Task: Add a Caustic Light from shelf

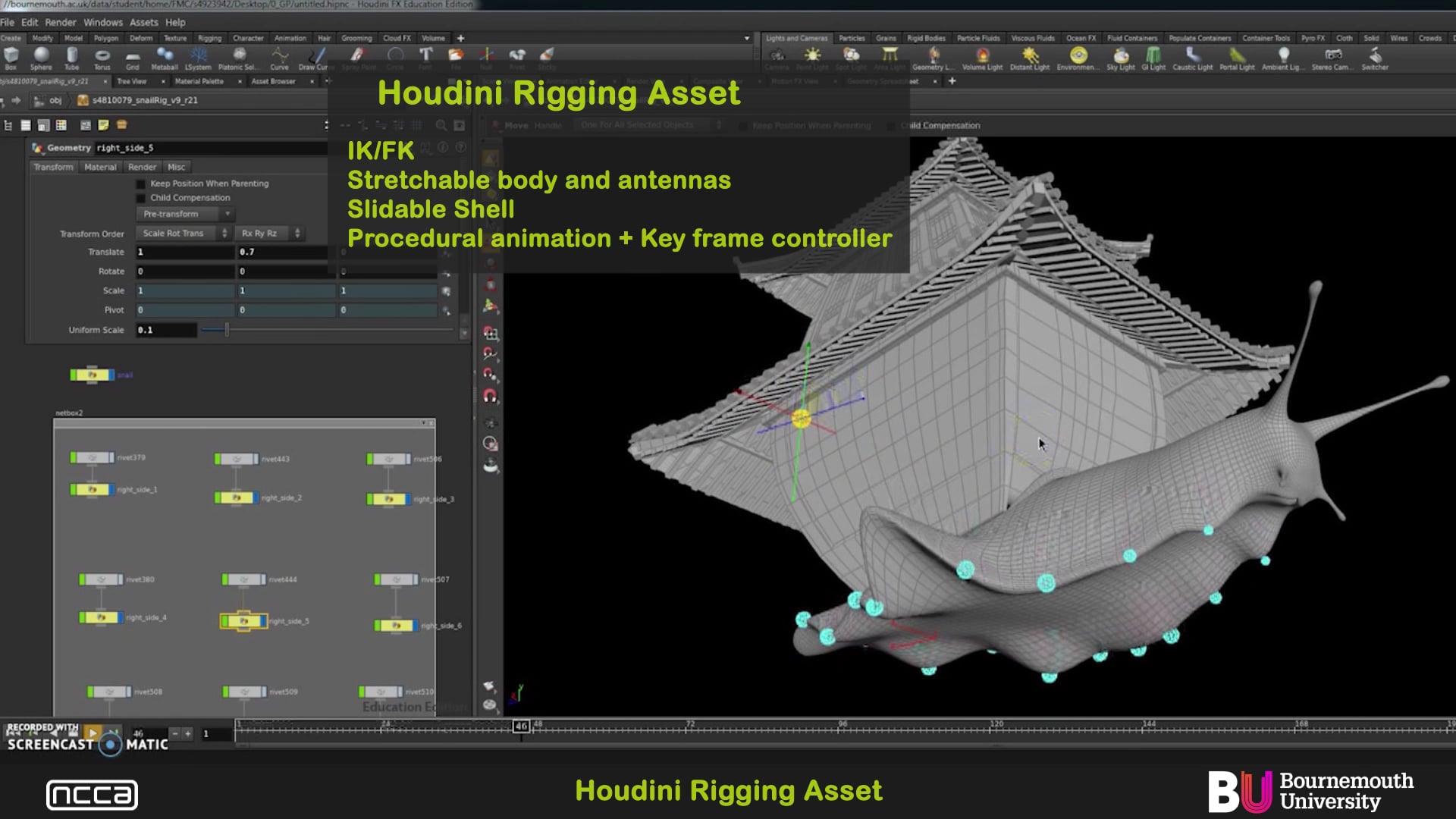Action: pyautogui.click(x=1193, y=58)
